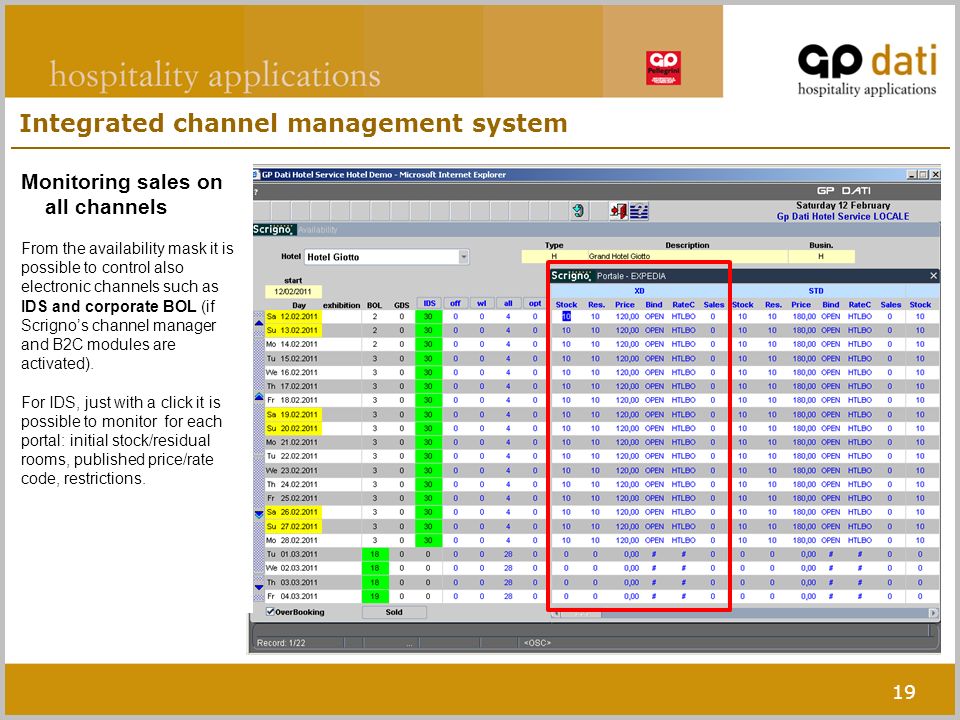Click the red GP Pellegrini logo
The image size is (960, 720).
[663, 67]
